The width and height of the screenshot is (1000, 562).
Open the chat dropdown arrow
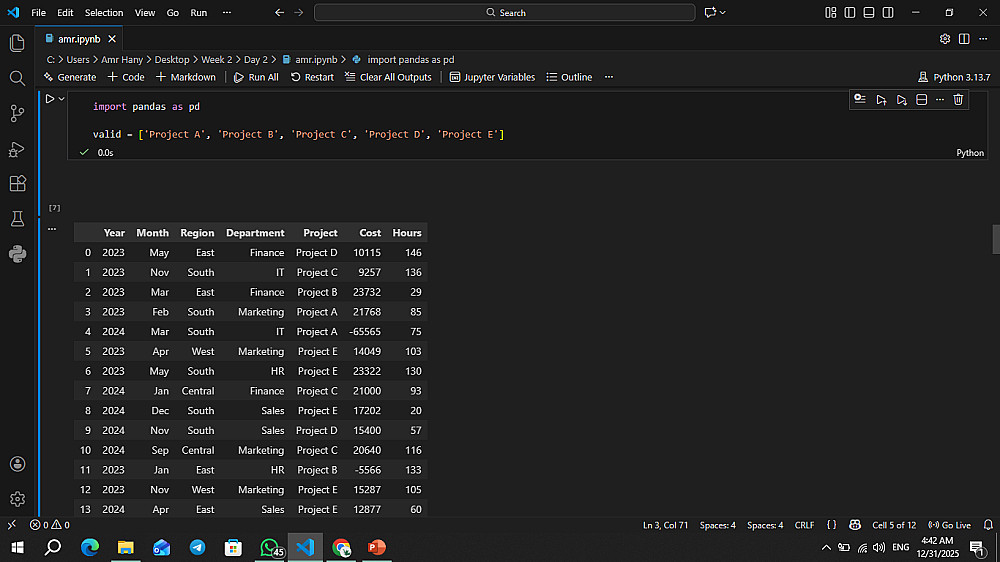(x=723, y=13)
